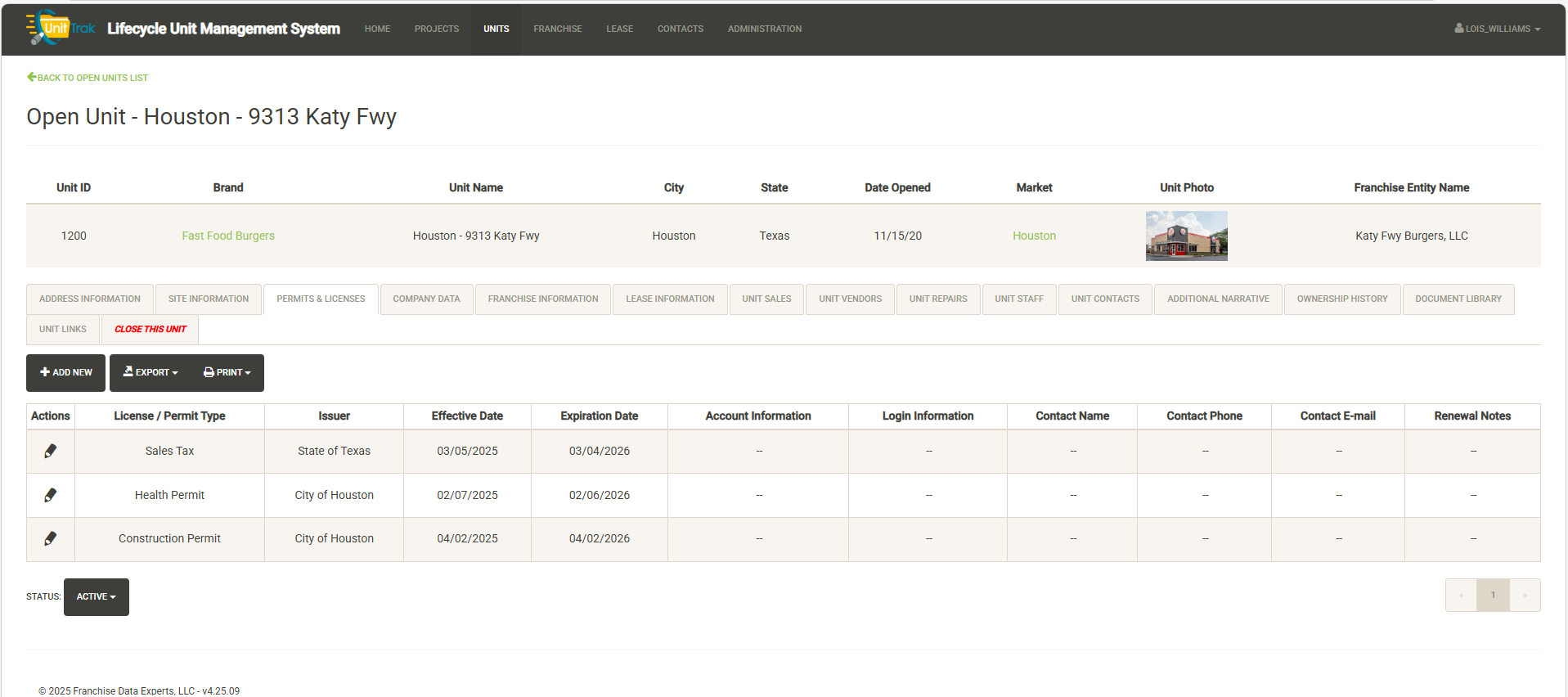Edit the Construction Permit entry via pencil icon
Image resolution: width=1568 pixels, height=697 pixels.
(50, 538)
